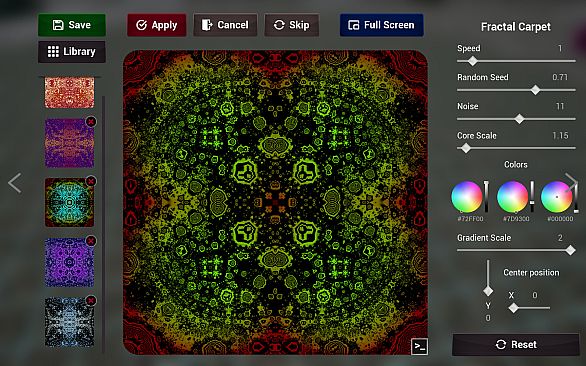Delete the purple-orange preset thumbnail
This screenshot has height=366, width=586.
[91, 122]
